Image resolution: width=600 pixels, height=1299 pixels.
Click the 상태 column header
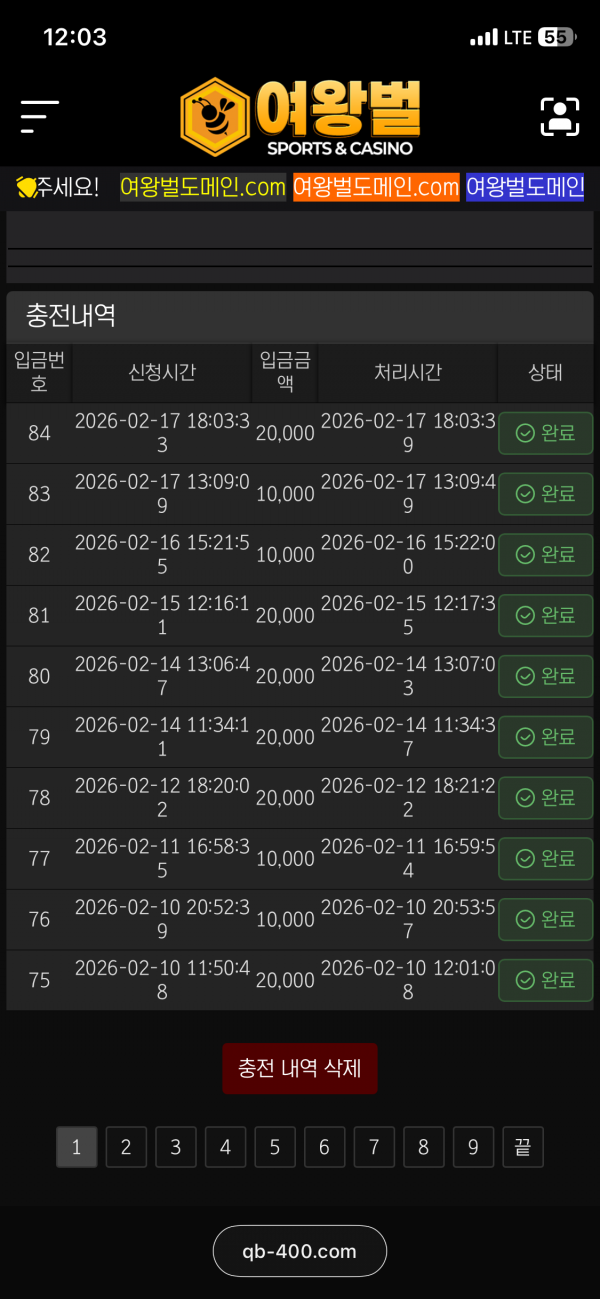(x=545, y=373)
